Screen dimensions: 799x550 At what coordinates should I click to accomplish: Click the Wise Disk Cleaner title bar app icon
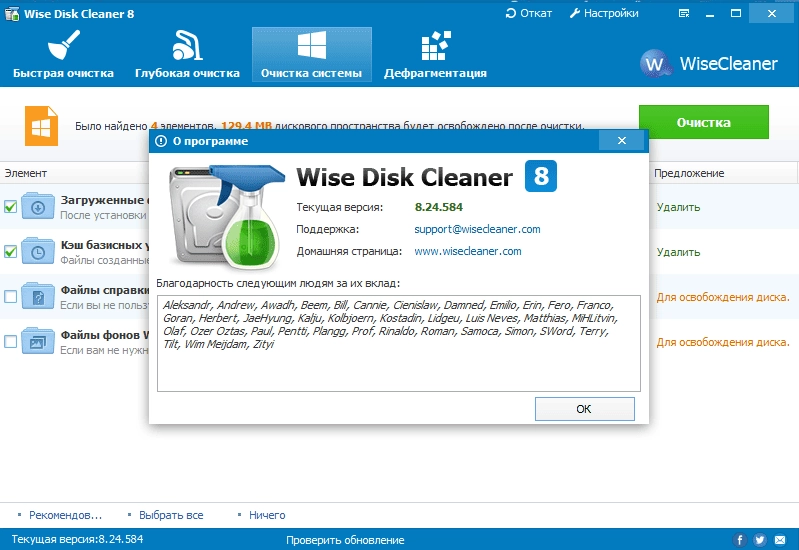[12, 13]
